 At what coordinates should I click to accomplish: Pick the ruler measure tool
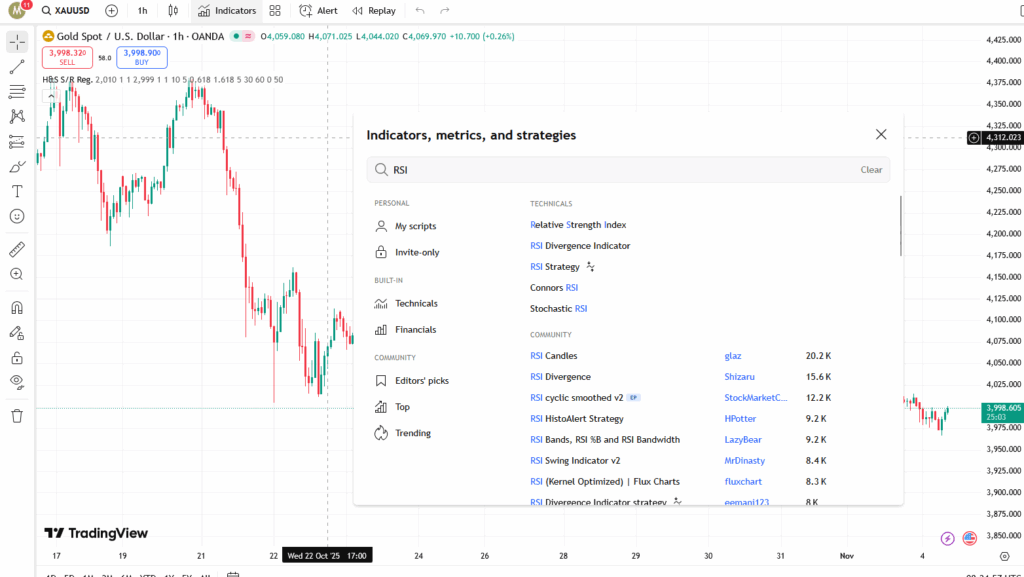[x=17, y=249]
